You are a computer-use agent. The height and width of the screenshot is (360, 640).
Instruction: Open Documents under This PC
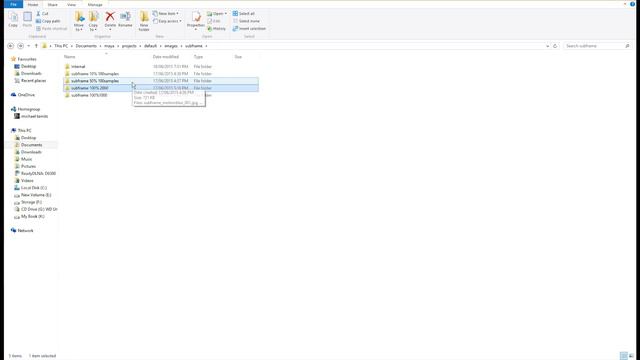[31, 145]
